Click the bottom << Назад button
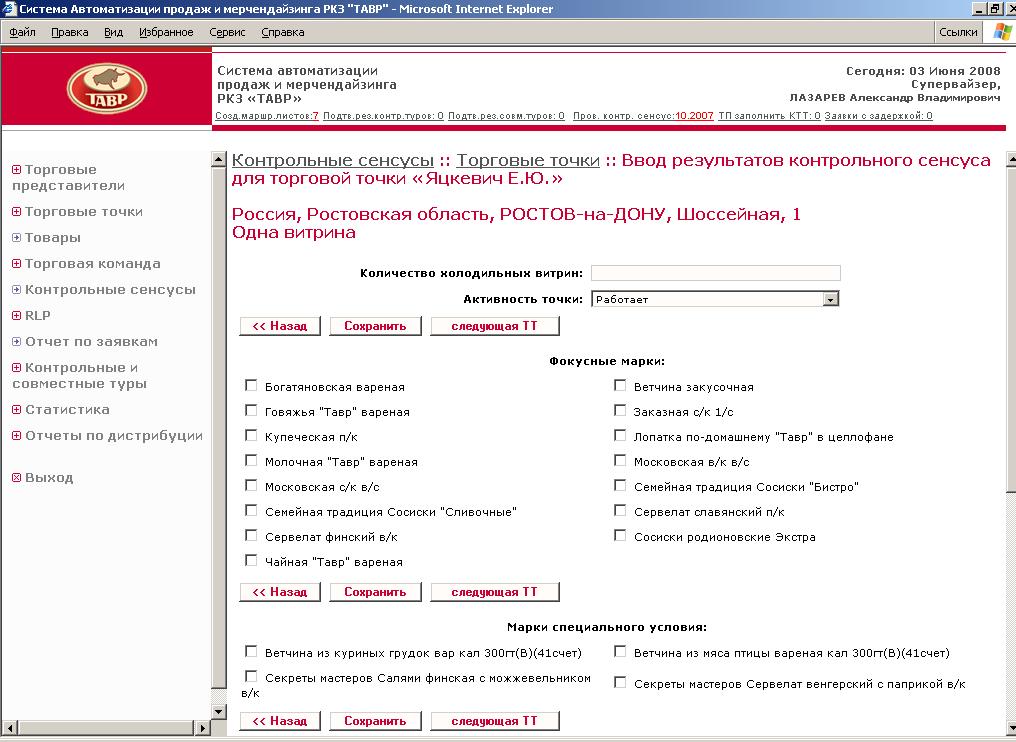Screen dimensions: 1016x742 point(280,721)
